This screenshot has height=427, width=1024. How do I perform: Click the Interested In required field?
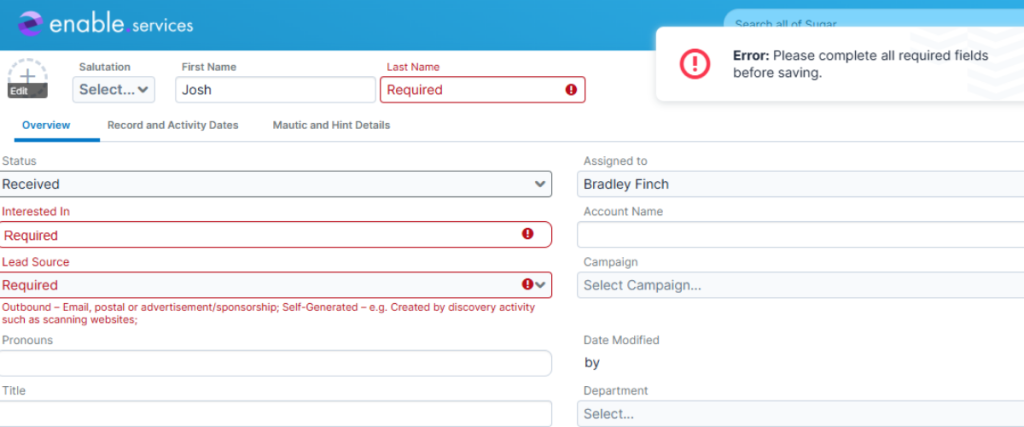pyautogui.click(x=276, y=234)
